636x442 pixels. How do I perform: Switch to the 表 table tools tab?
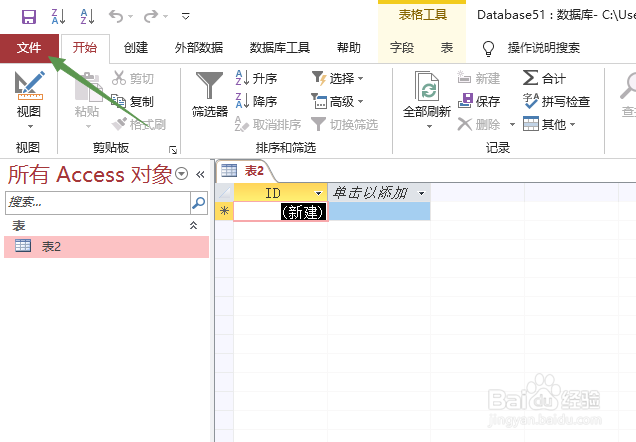pyautogui.click(x=447, y=48)
